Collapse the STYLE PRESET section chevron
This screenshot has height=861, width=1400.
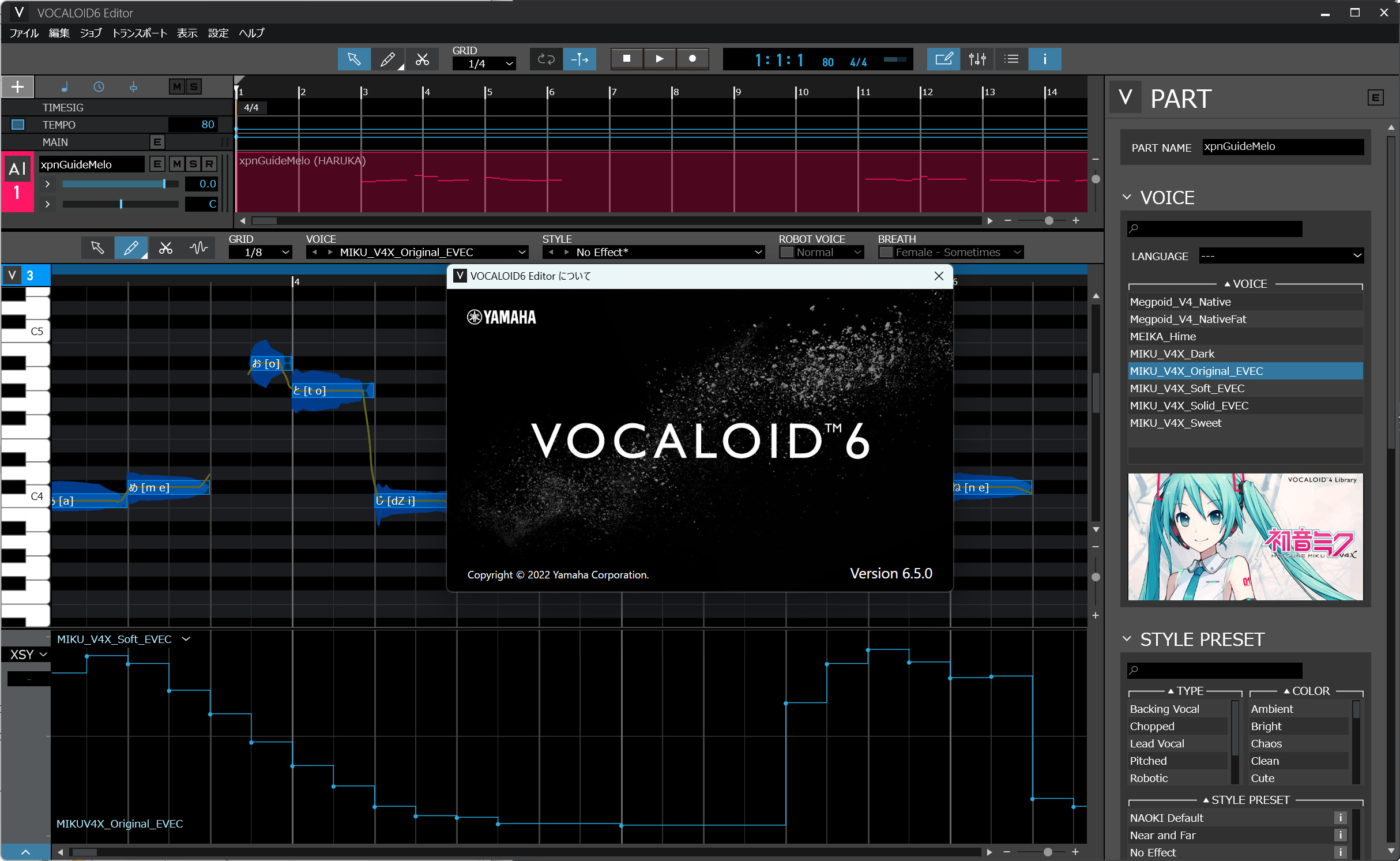1127,639
